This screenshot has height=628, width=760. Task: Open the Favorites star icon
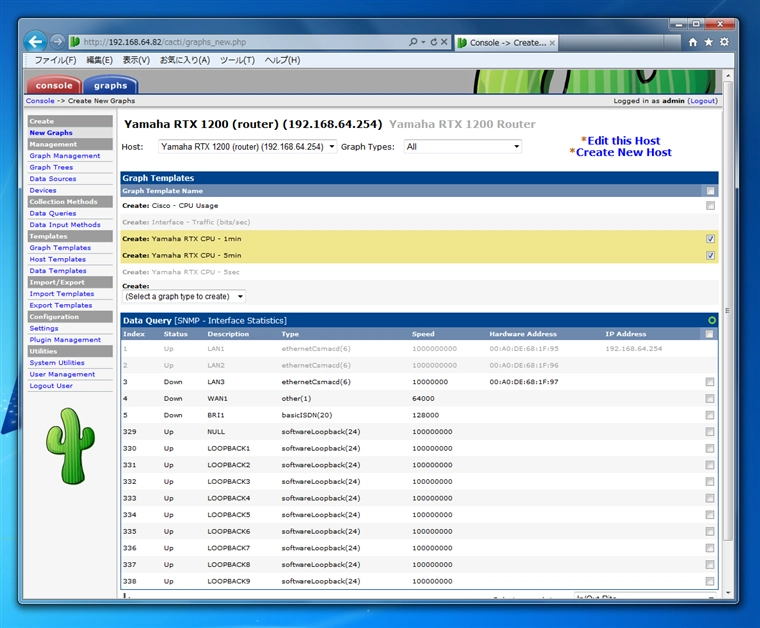[x=709, y=42]
